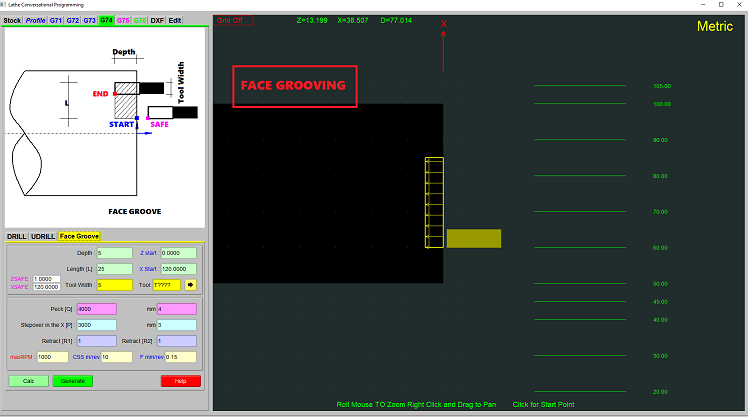Click the Depth input field
The image size is (748, 417).
114,253
